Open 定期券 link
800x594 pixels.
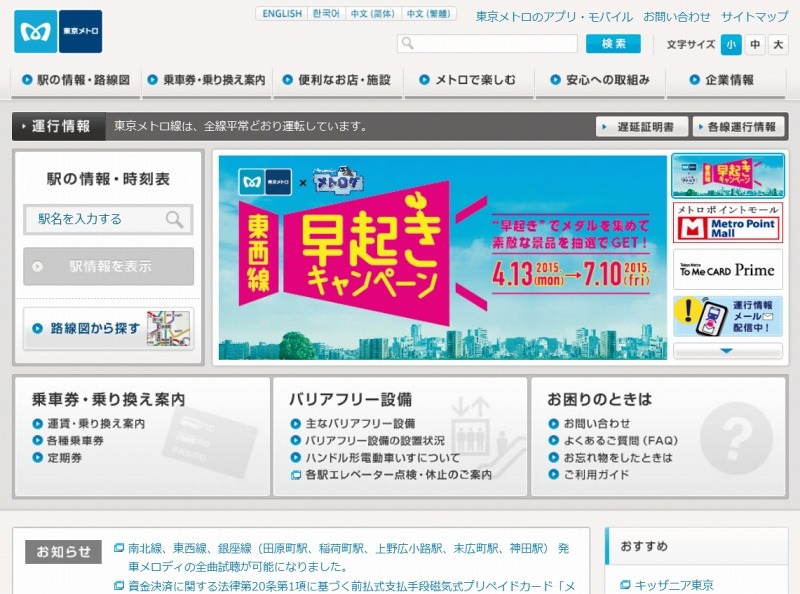tap(64, 458)
